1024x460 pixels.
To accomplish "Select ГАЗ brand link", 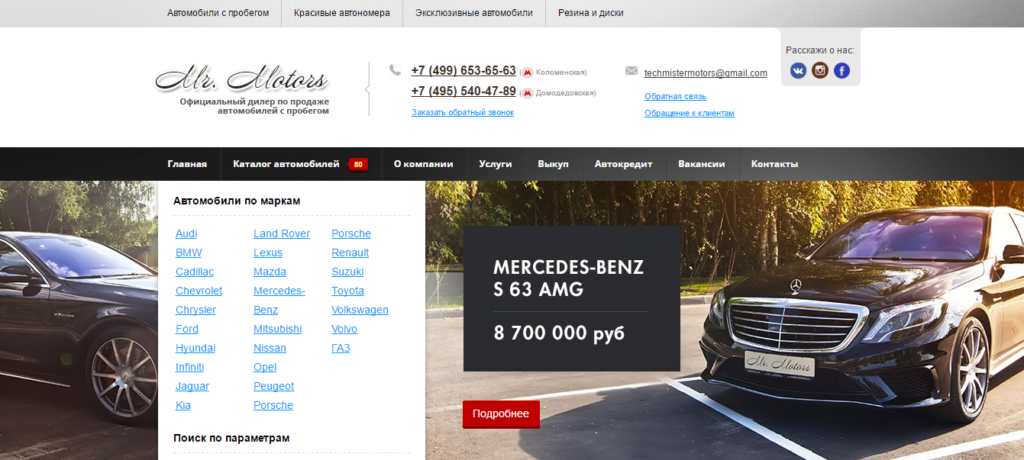I will (341, 348).
